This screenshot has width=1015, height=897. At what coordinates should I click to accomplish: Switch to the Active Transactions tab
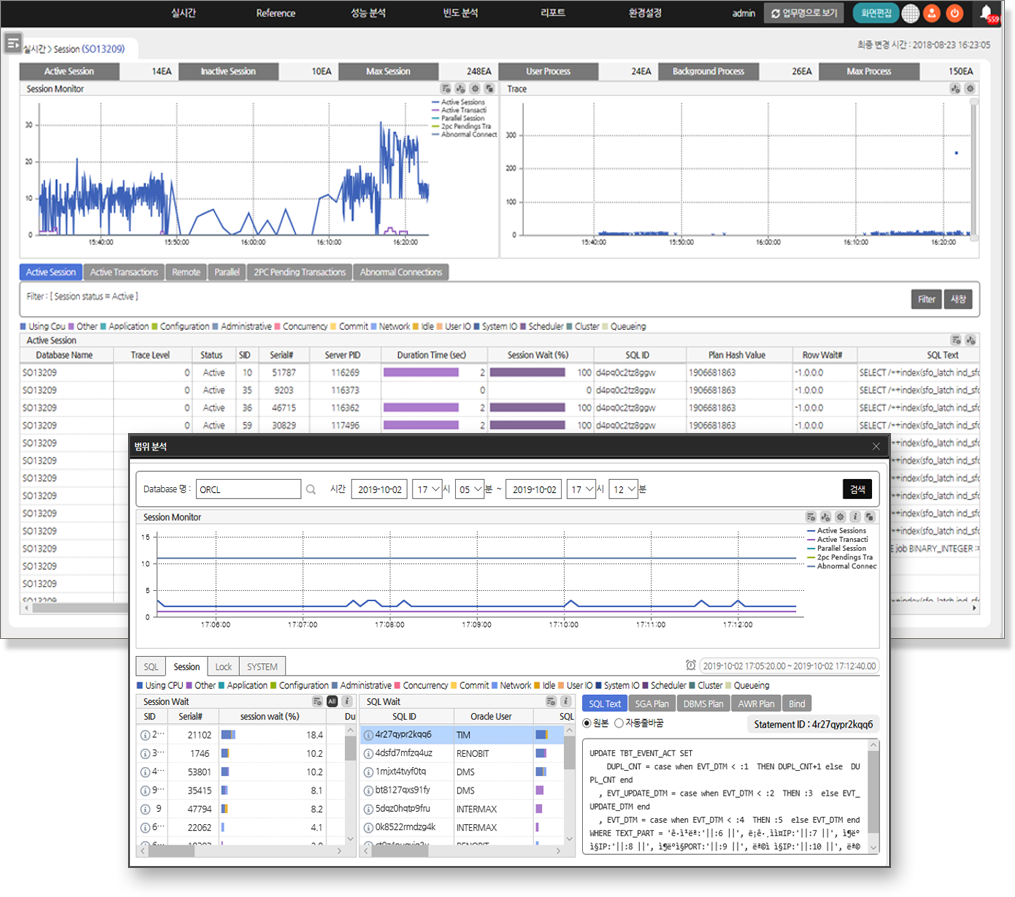click(x=124, y=272)
